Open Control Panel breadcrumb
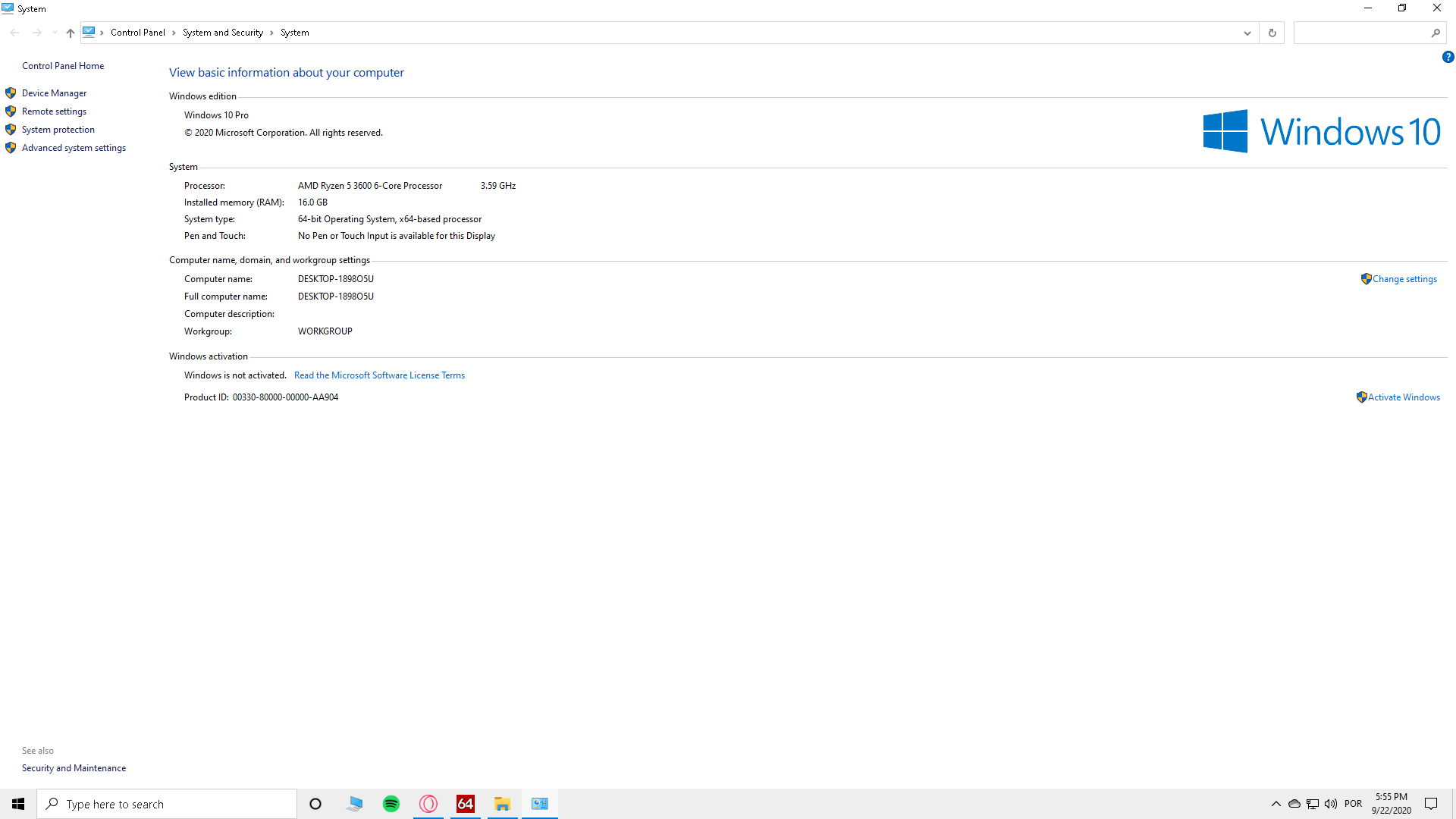This screenshot has width=1456, height=819. 137,33
